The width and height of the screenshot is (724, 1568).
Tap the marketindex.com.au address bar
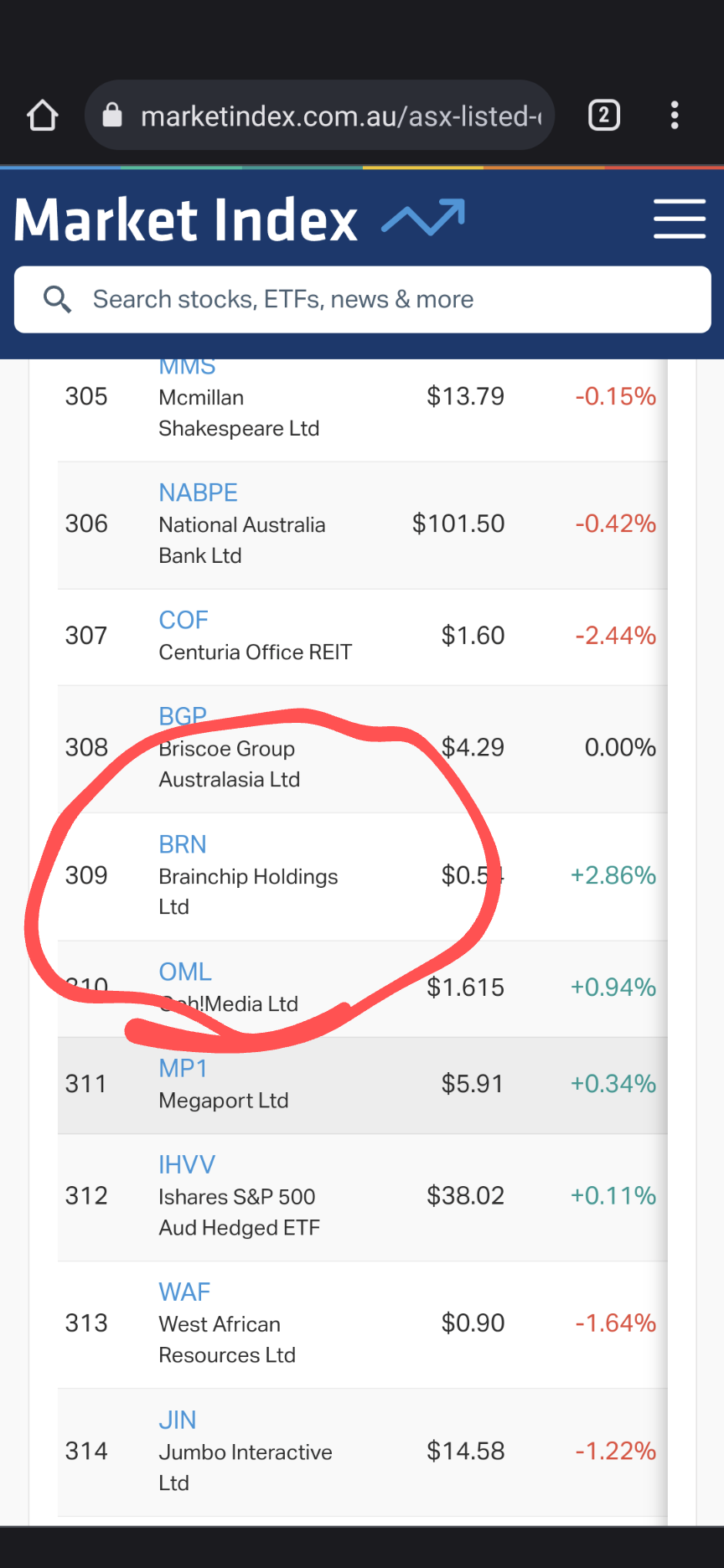click(340, 116)
